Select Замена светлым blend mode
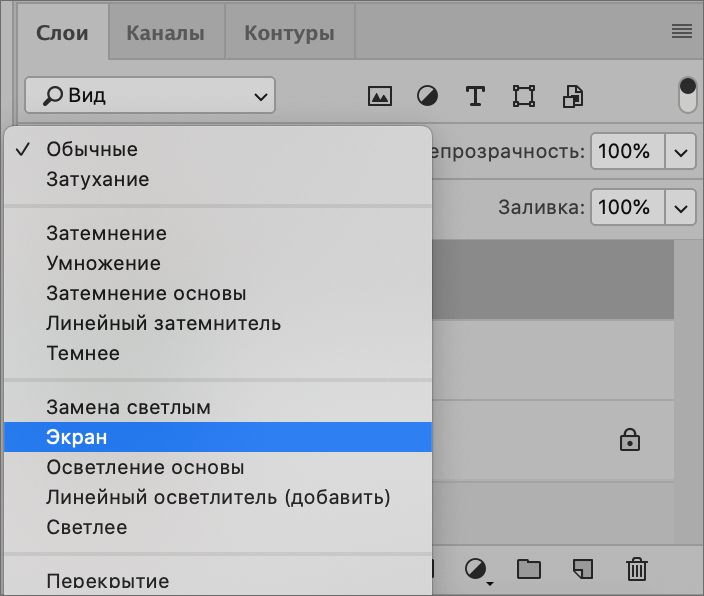This screenshot has height=596, width=704. [218, 407]
